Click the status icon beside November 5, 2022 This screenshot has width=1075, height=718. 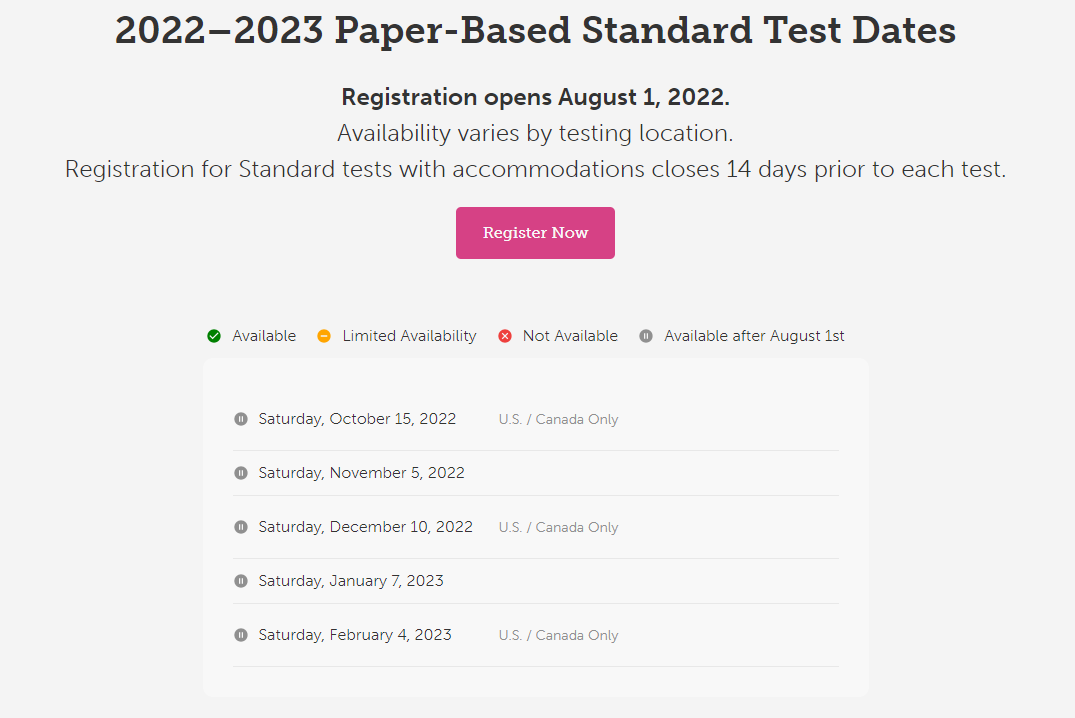pos(241,473)
